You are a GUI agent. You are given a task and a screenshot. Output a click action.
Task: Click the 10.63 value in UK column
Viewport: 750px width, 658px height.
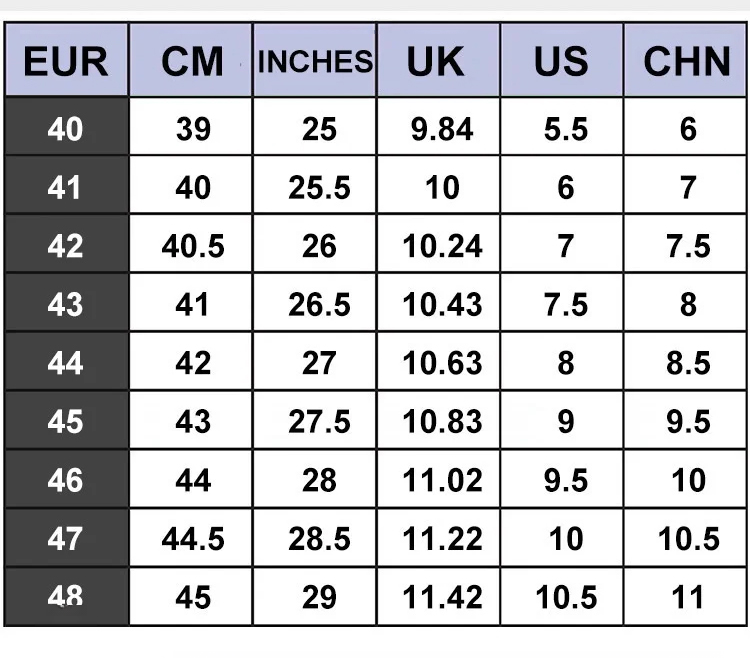(442, 363)
